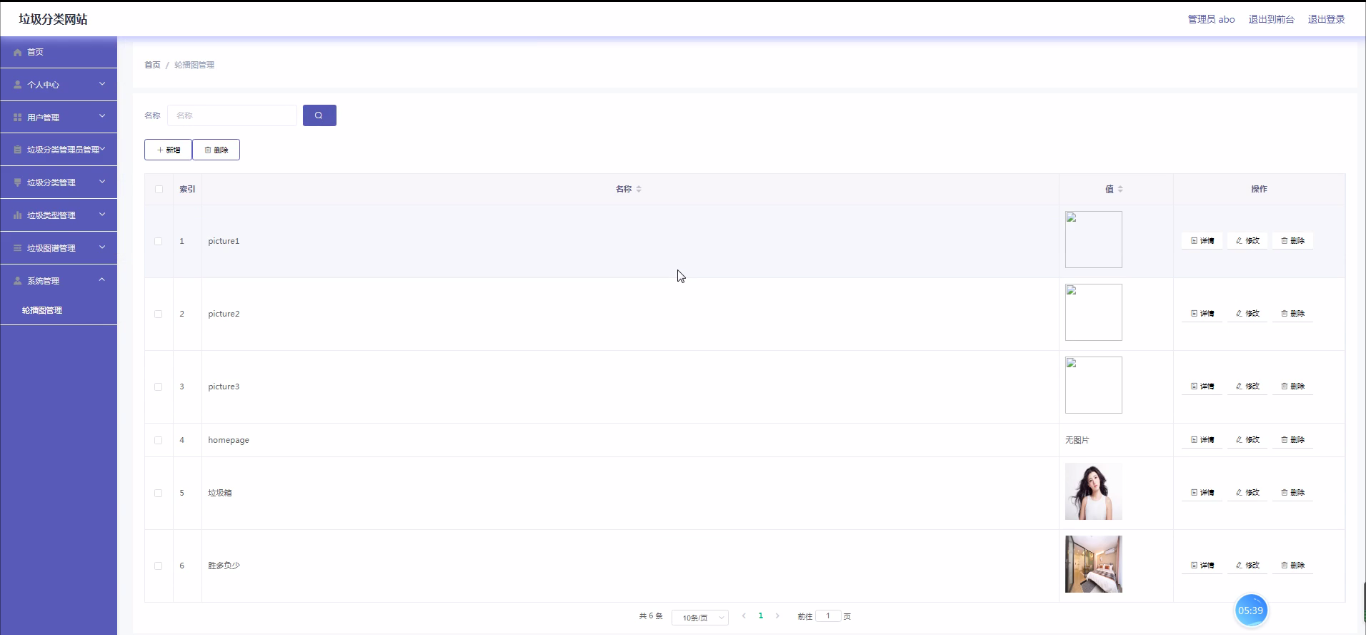Click the 退出登录 link in header
This screenshot has height=635, width=1366.
pos(1326,20)
